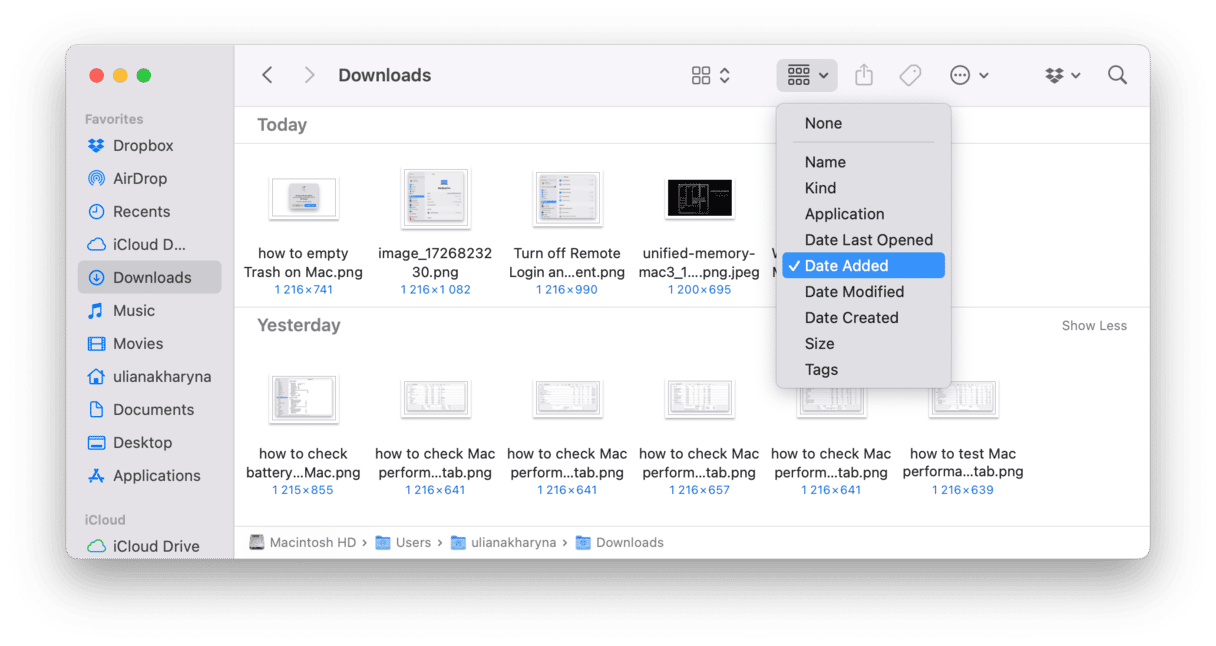
Task: Select Turn off Remote Login thumbnail
Action: (x=567, y=198)
